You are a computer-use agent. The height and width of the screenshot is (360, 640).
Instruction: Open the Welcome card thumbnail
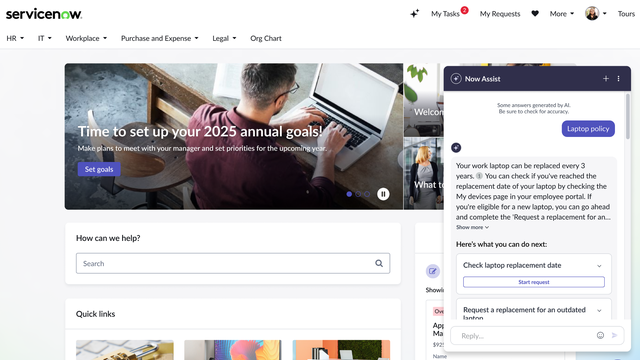424,100
